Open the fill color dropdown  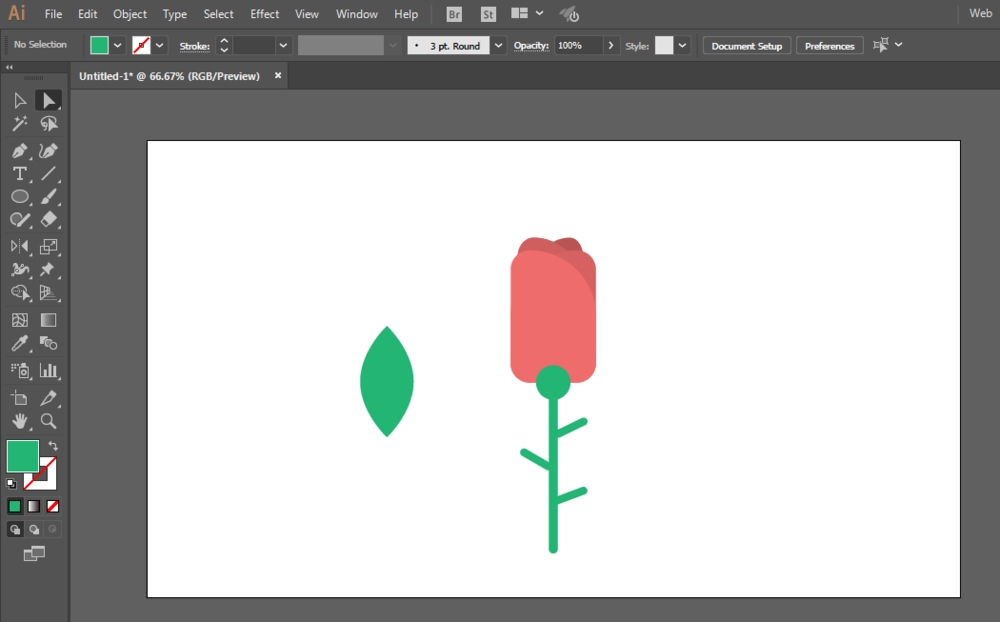(x=117, y=45)
